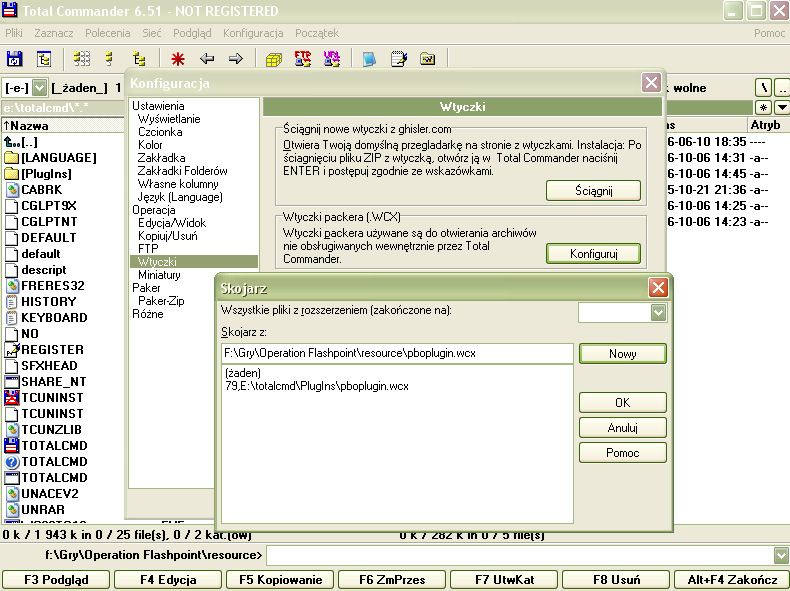Close the Skojarz dialog
The width and height of the screenshot is (790, 591).
click(658, 288)
